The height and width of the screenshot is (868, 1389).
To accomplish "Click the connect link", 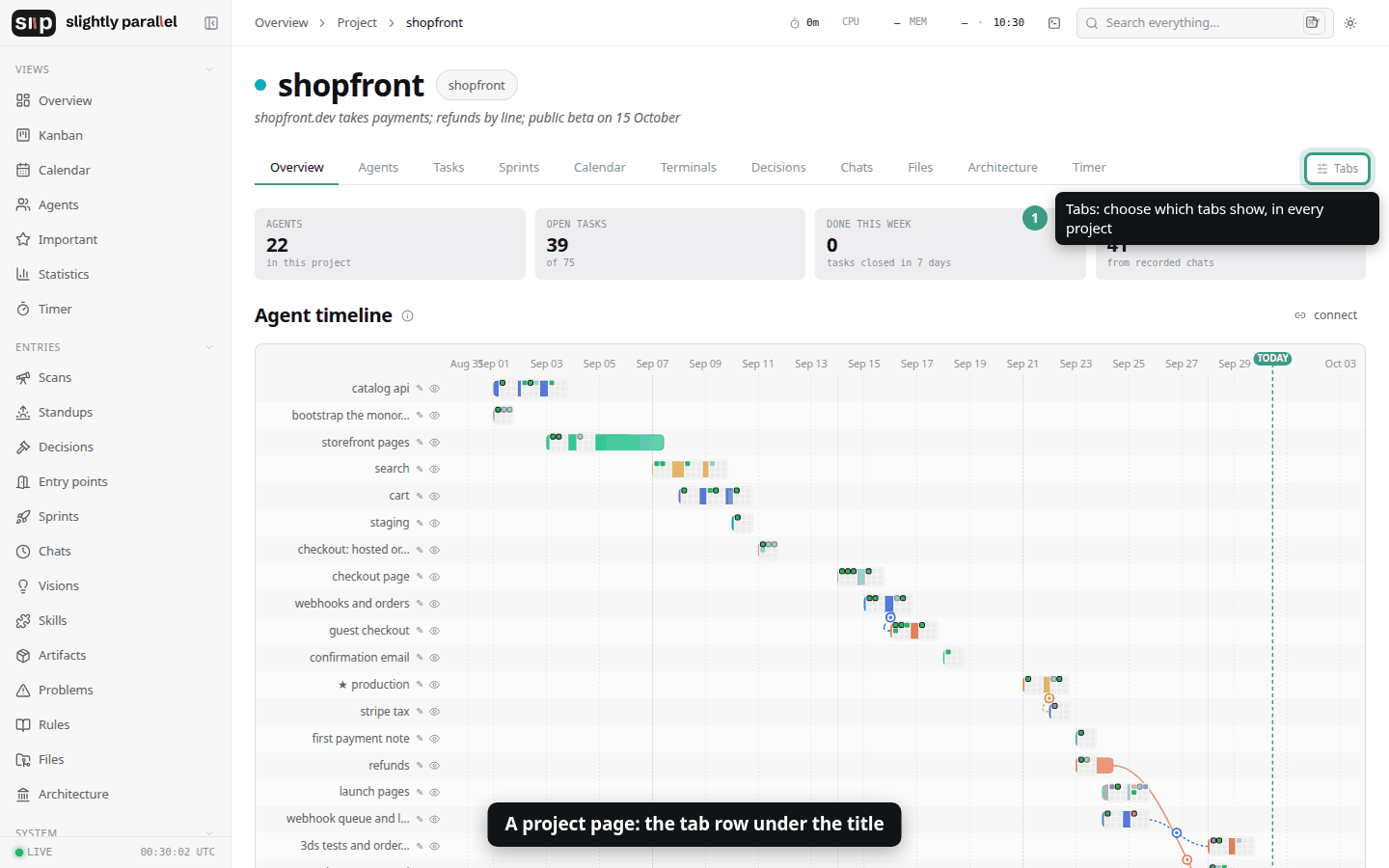I will pyautogui.click(x=1326, y=315).
